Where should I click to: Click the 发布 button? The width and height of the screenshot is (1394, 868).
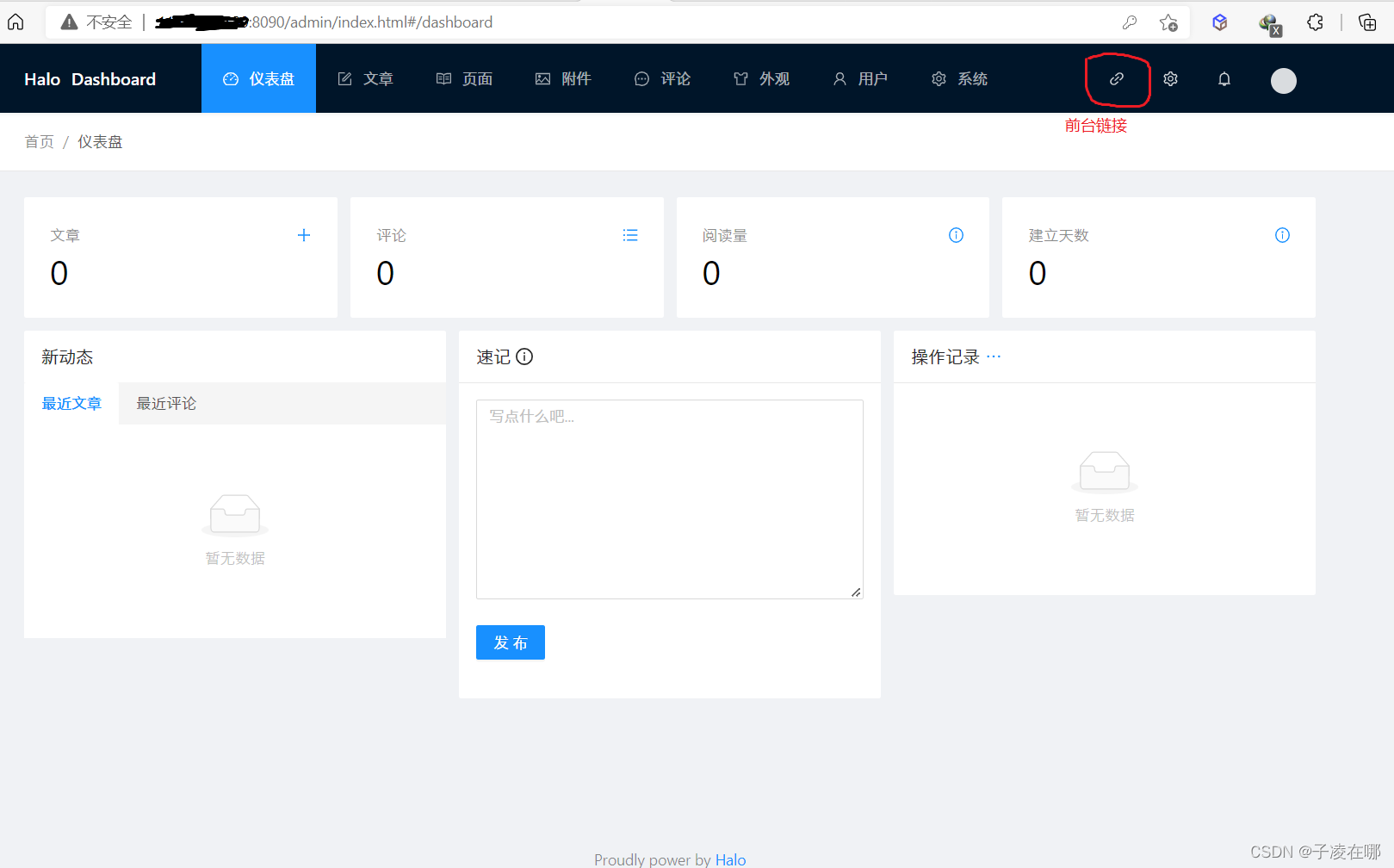click(511, 642)
